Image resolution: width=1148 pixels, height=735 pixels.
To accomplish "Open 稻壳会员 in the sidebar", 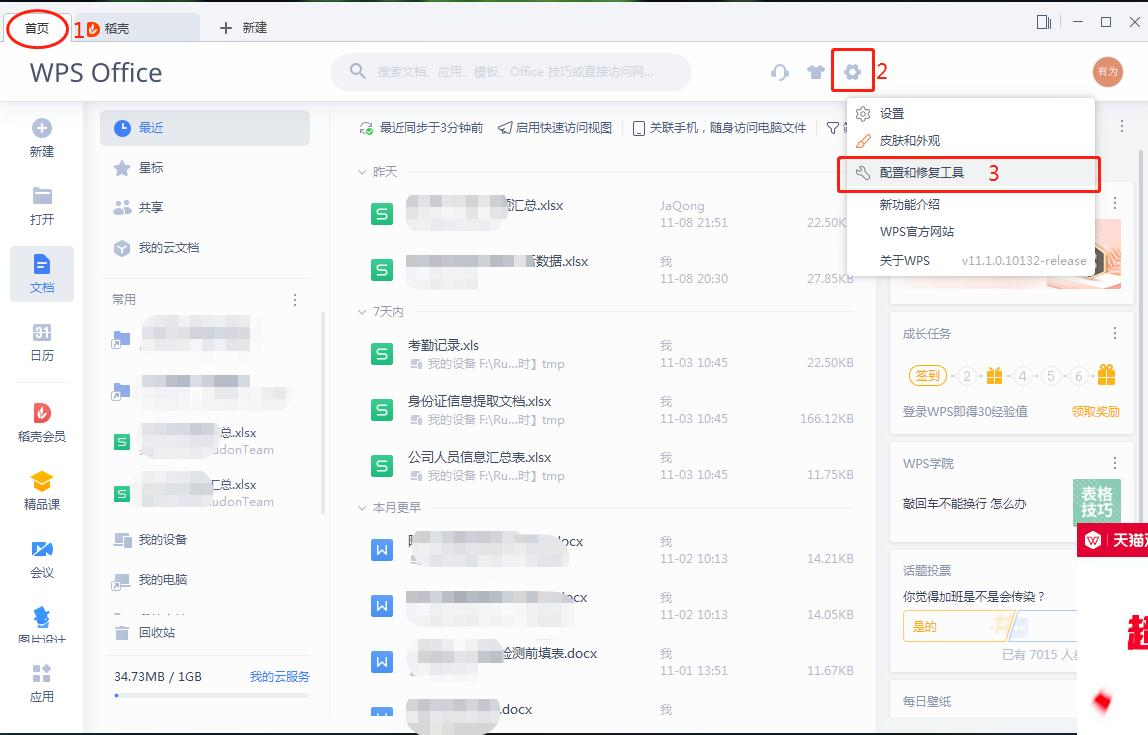I will coord(42,422).
